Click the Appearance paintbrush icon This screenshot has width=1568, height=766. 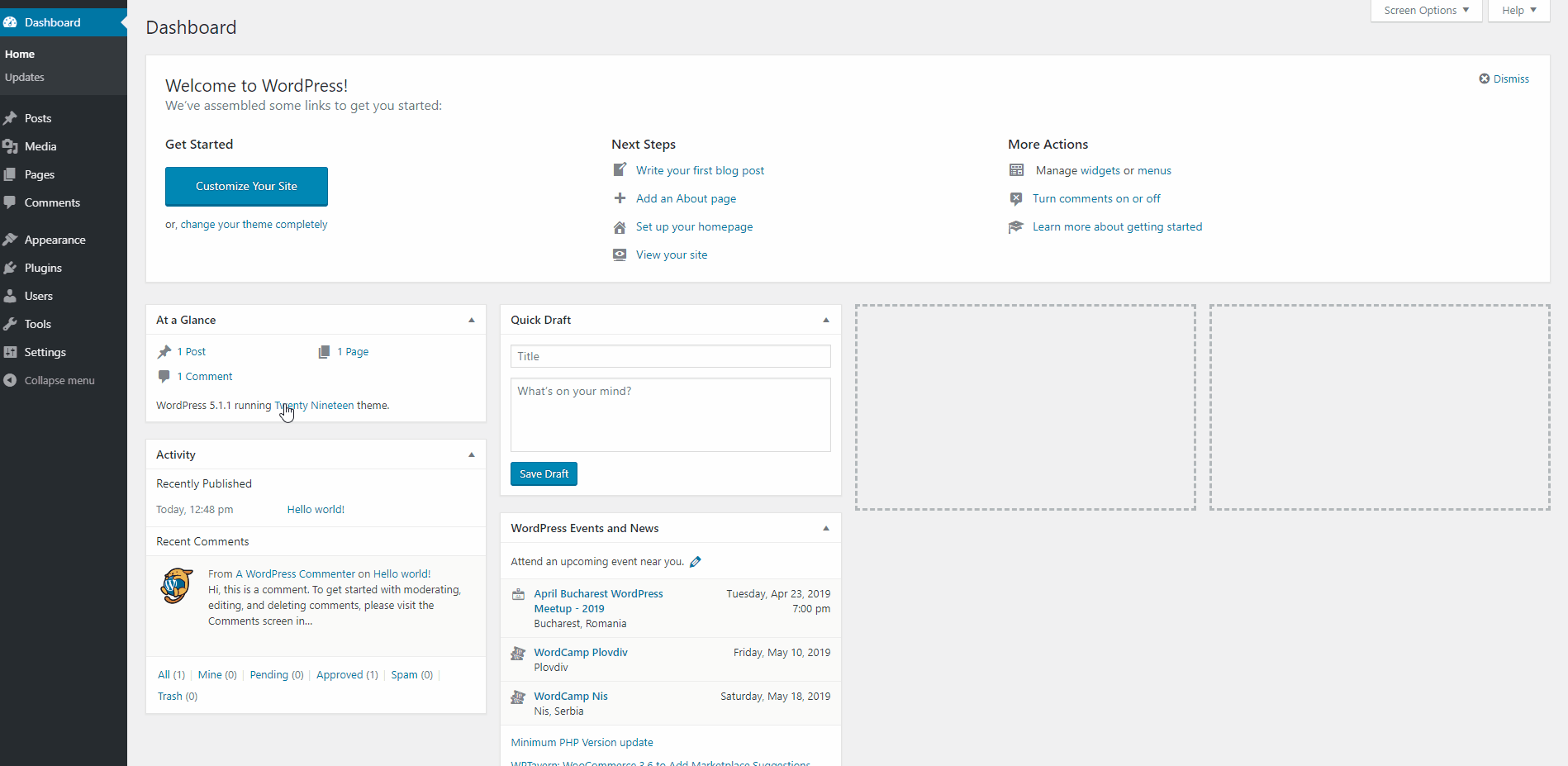pyautogui.click(x=10, y=240)
